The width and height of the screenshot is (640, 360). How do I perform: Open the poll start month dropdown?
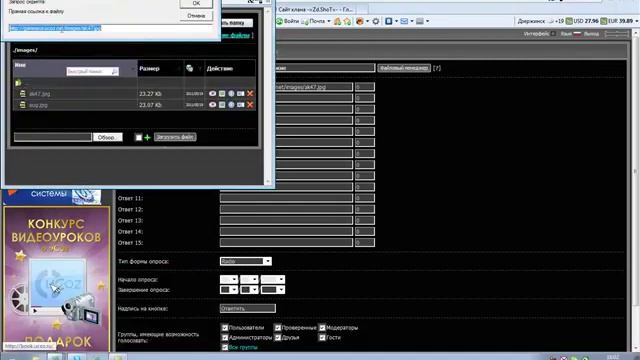(249, 279)
